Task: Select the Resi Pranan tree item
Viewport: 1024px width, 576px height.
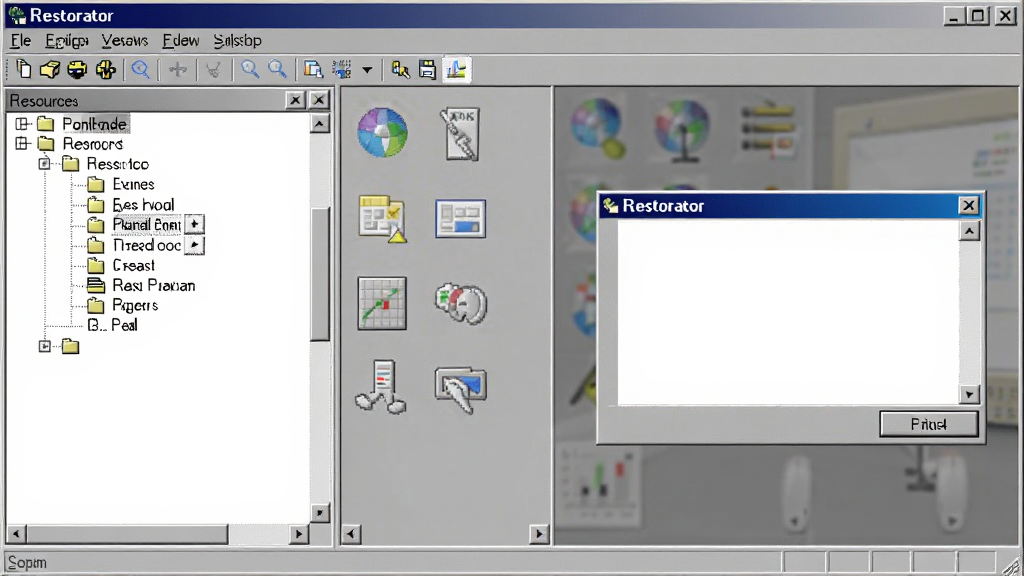Action: pyautogui.click(x=141, y=285)
